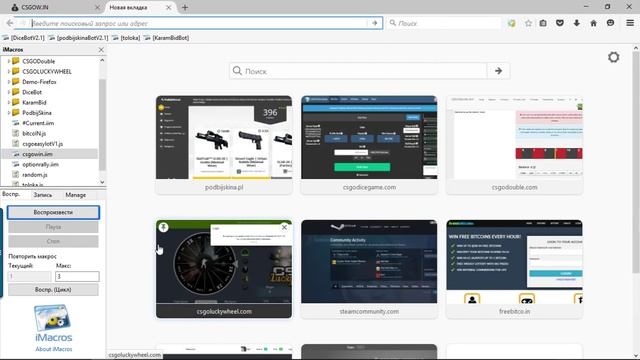Select the optionrally.iim macro
The height and width of the screenshot is (360, 640).
click(x=40, y=164)
